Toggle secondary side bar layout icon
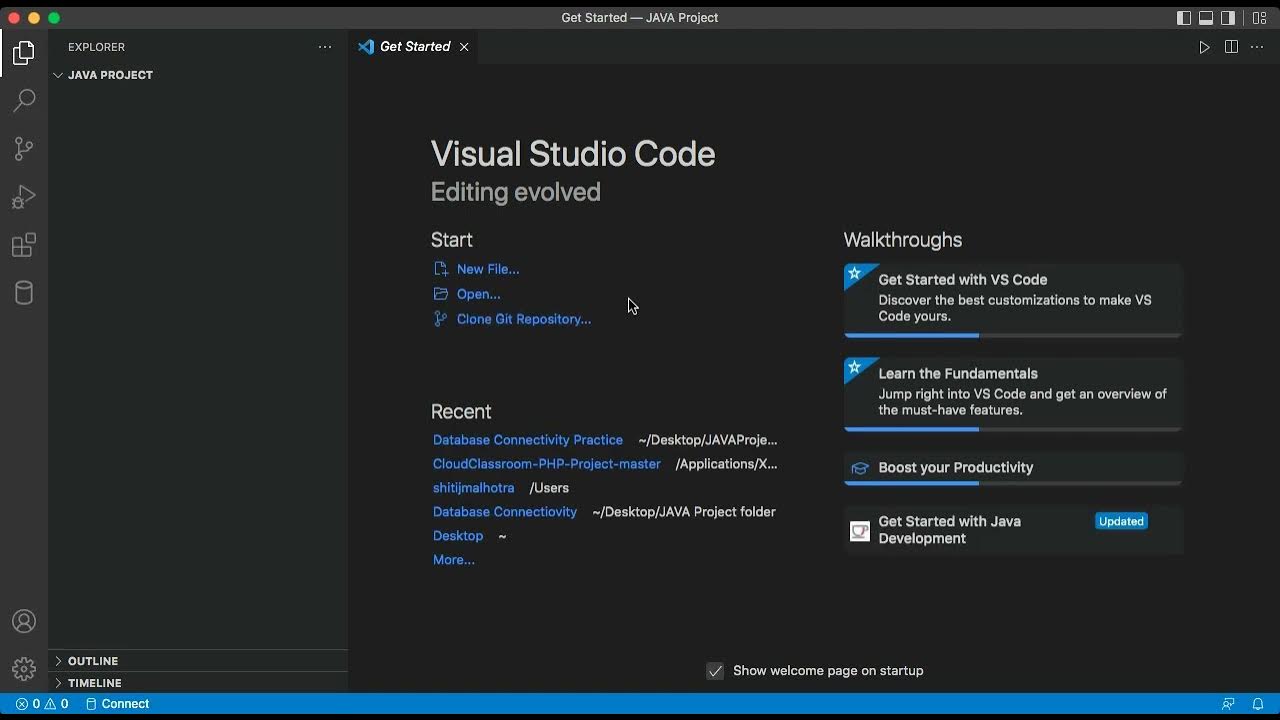This screenshot has width=1280, height=720. click(1228, 18)
